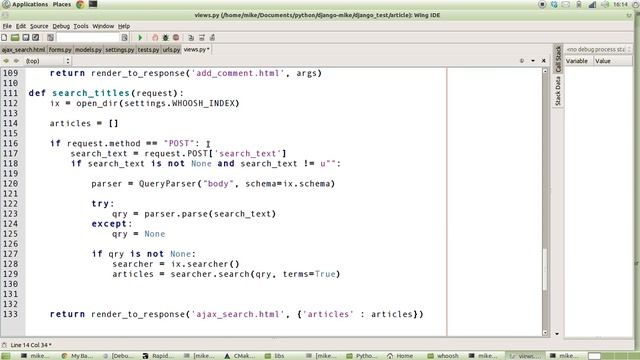Click into the toolbar search input field

(88, 38)
